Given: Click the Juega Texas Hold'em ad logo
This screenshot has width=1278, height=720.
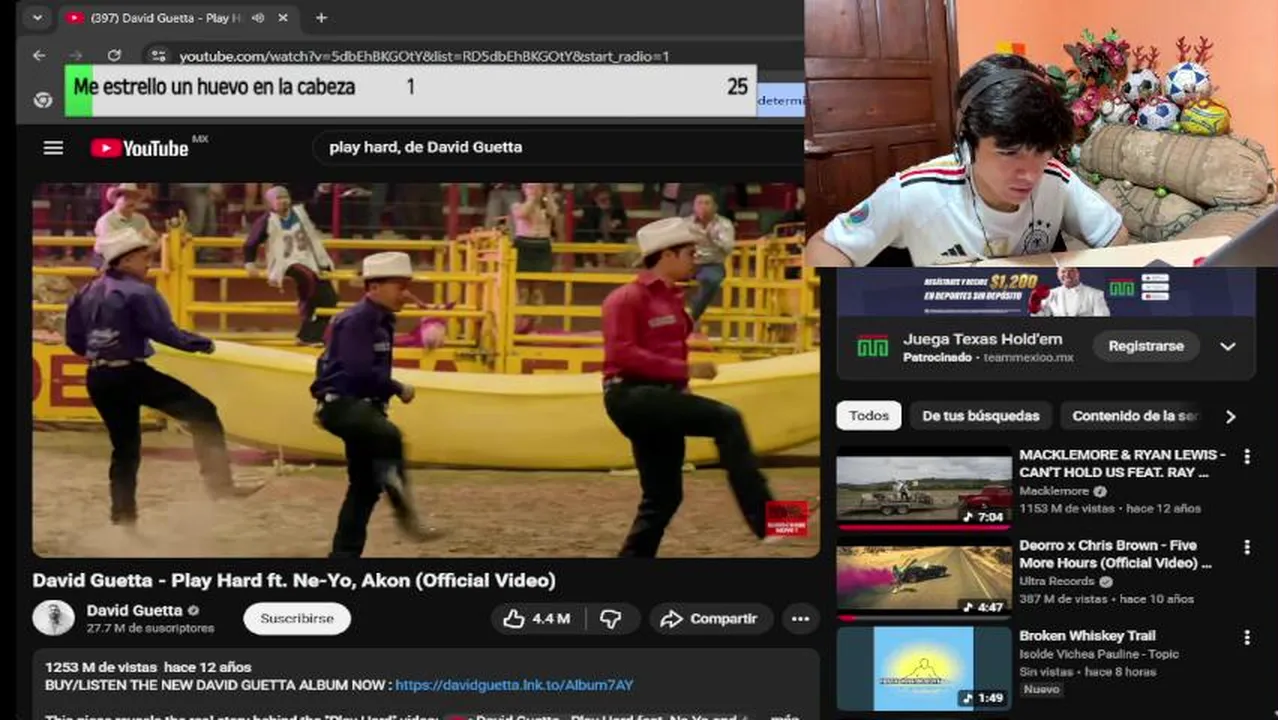Looking at the screenshot, I should click(x=872, y=347).
